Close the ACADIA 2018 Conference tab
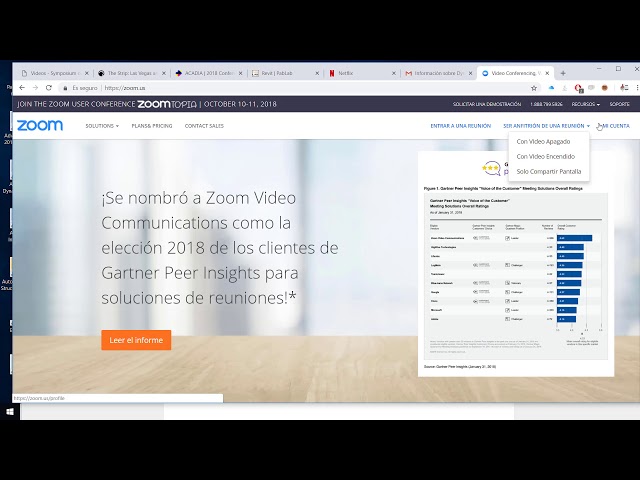 240,73
